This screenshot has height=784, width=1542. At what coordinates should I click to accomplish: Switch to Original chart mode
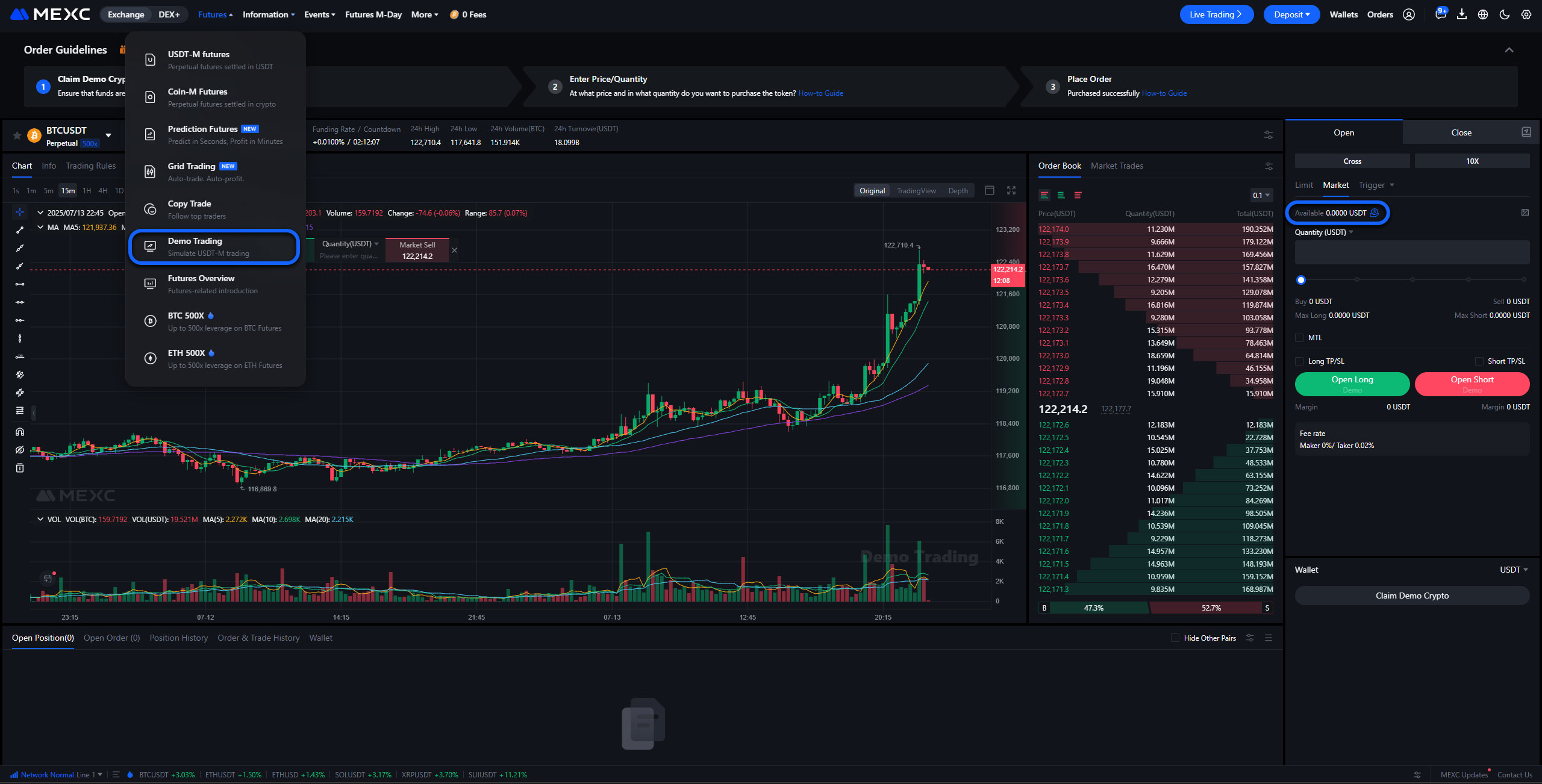(872, 191)
